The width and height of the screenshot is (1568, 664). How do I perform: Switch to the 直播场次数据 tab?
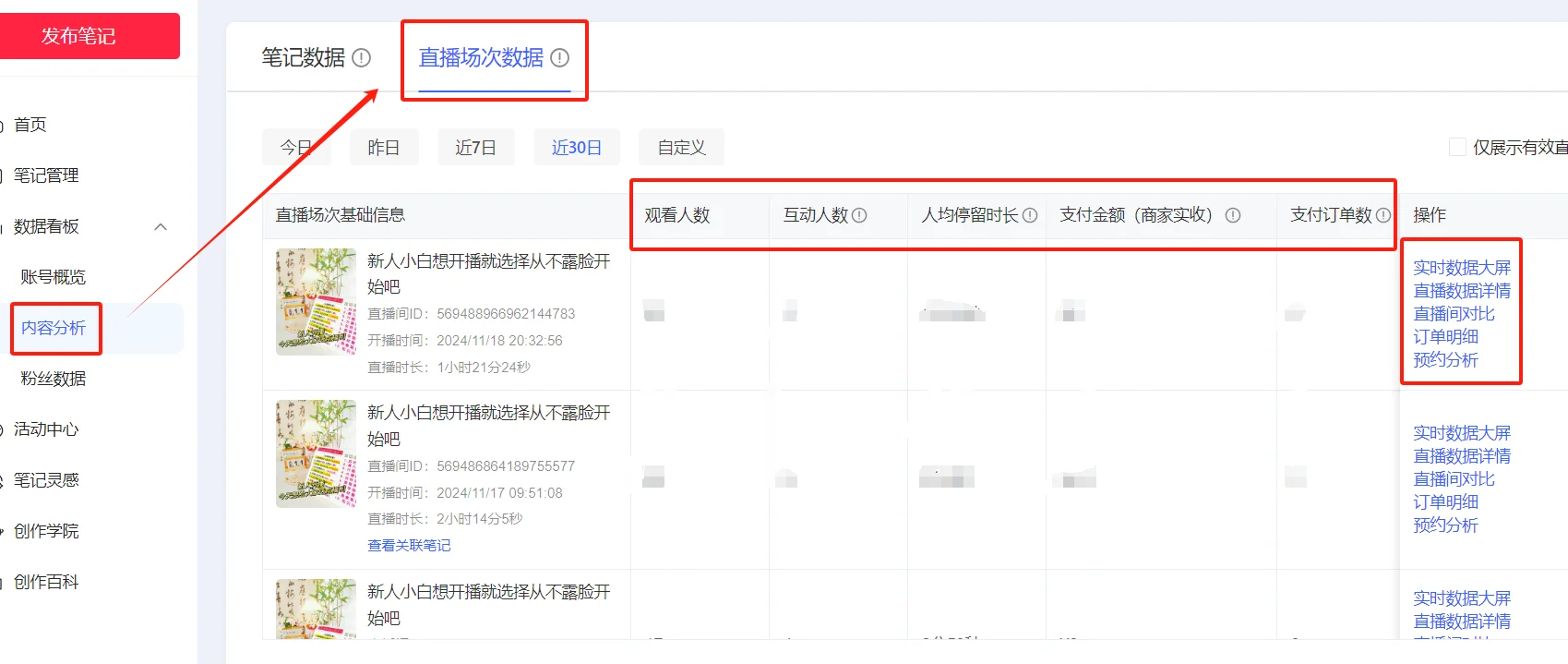point(481,58)
